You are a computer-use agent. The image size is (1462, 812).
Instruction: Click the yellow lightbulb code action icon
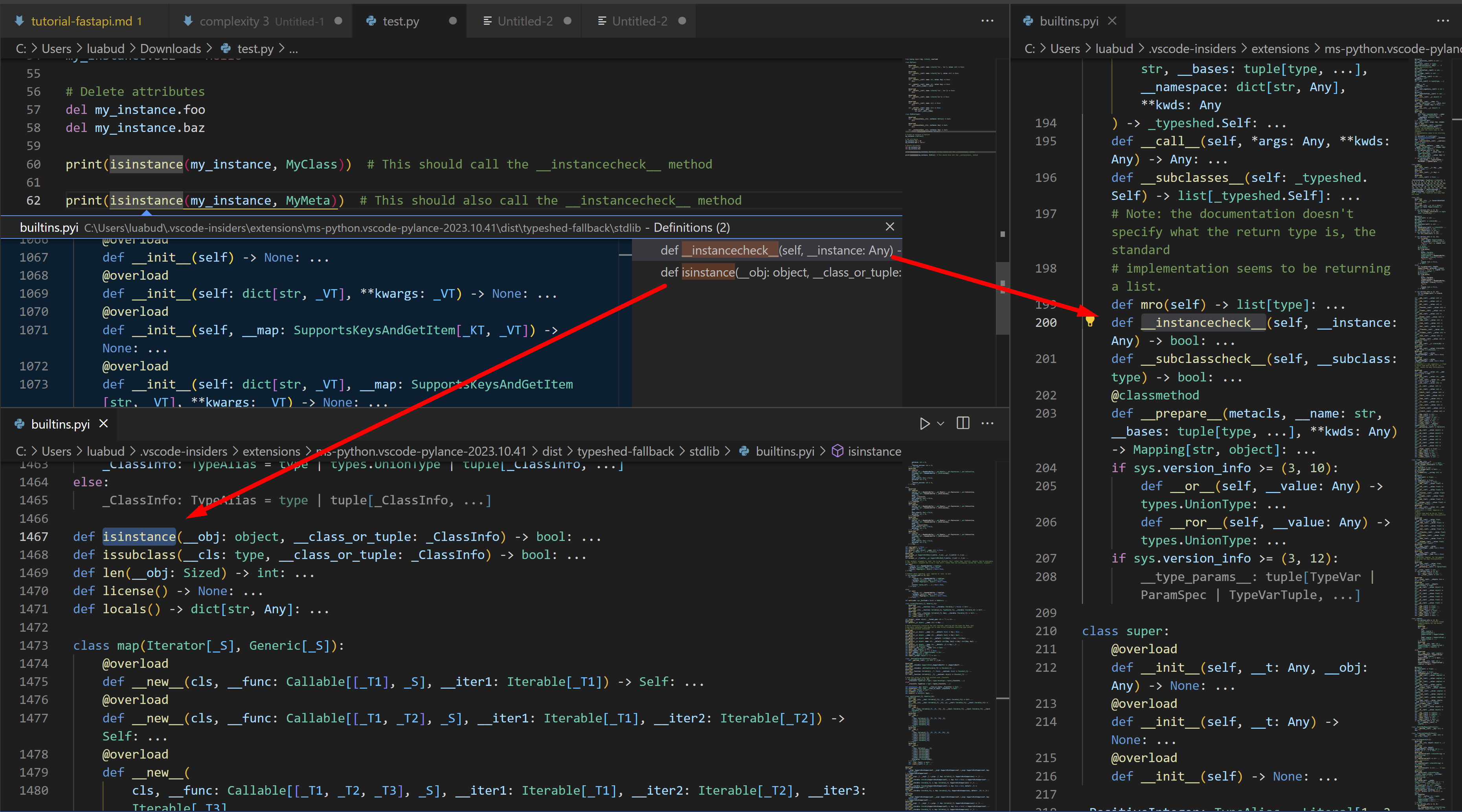(1090, 322)
